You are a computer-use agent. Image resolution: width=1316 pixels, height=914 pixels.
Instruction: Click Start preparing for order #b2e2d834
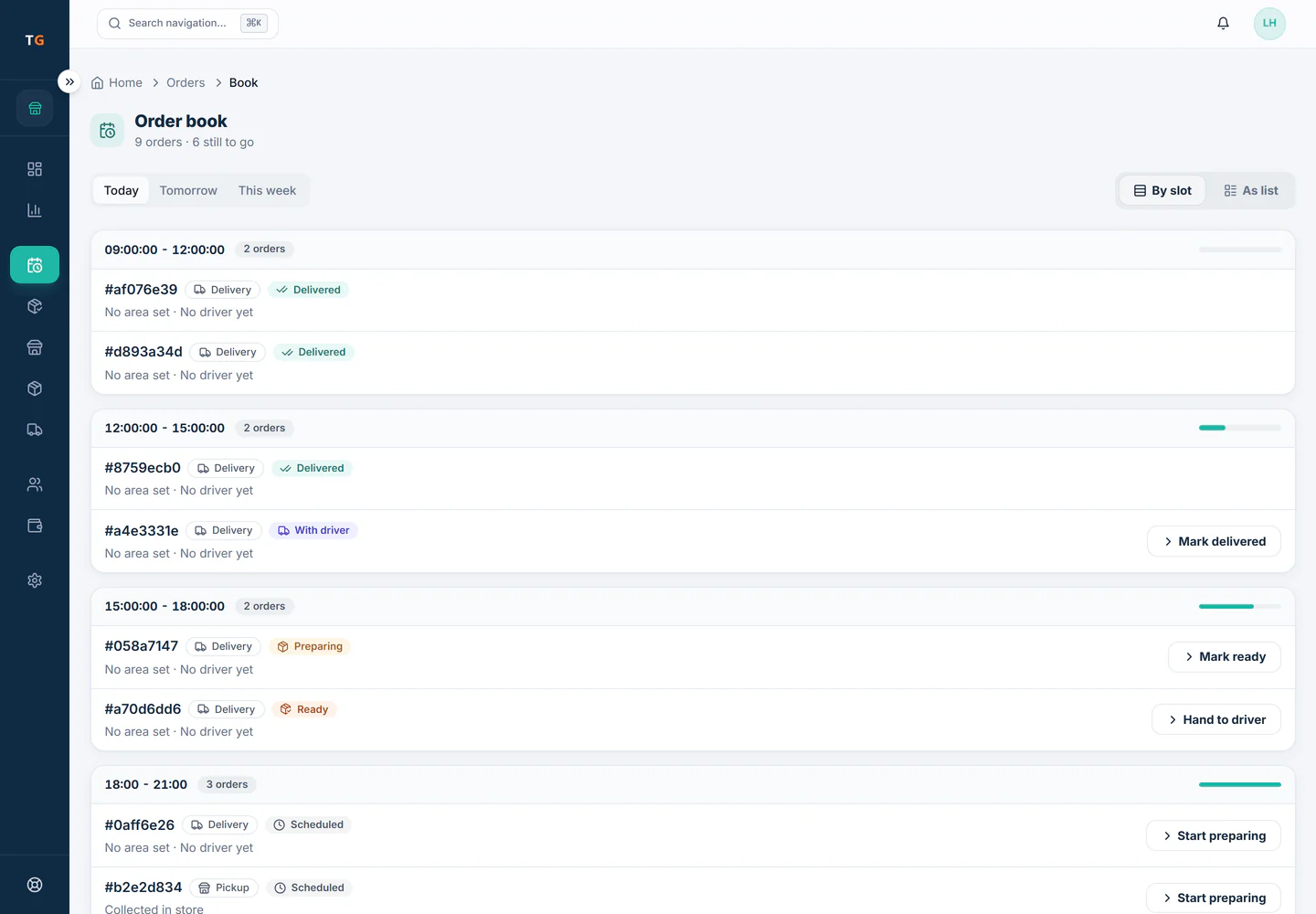point(1214,898)
